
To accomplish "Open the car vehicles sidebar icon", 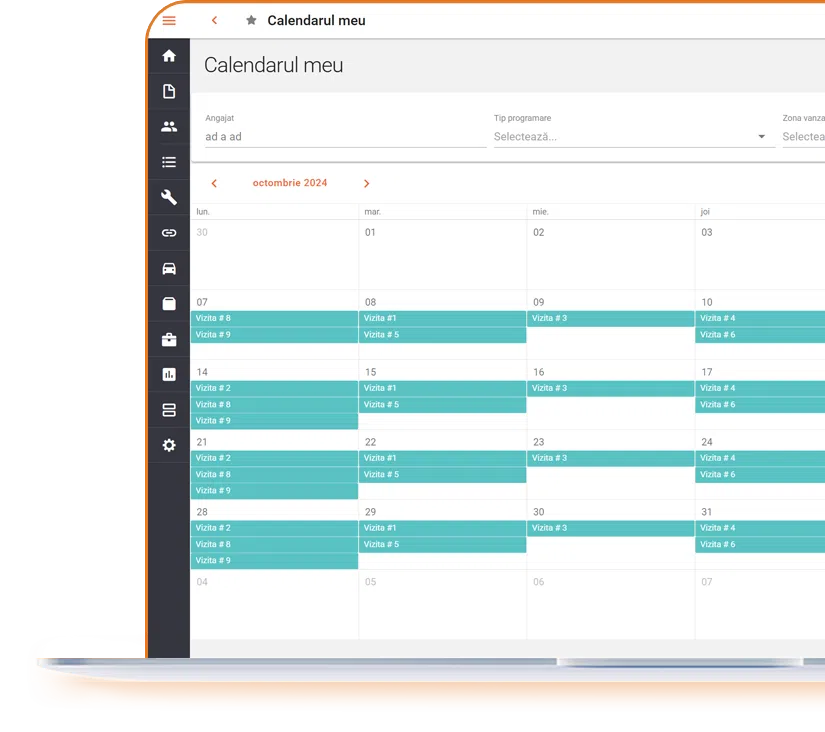I will (169, 268).
